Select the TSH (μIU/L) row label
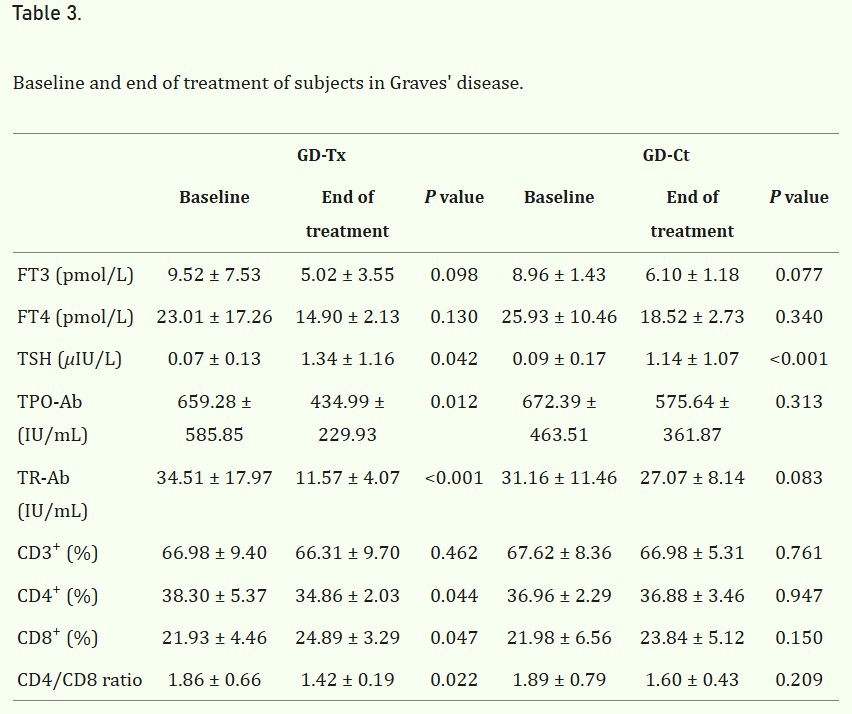 [x=70, y=359]
